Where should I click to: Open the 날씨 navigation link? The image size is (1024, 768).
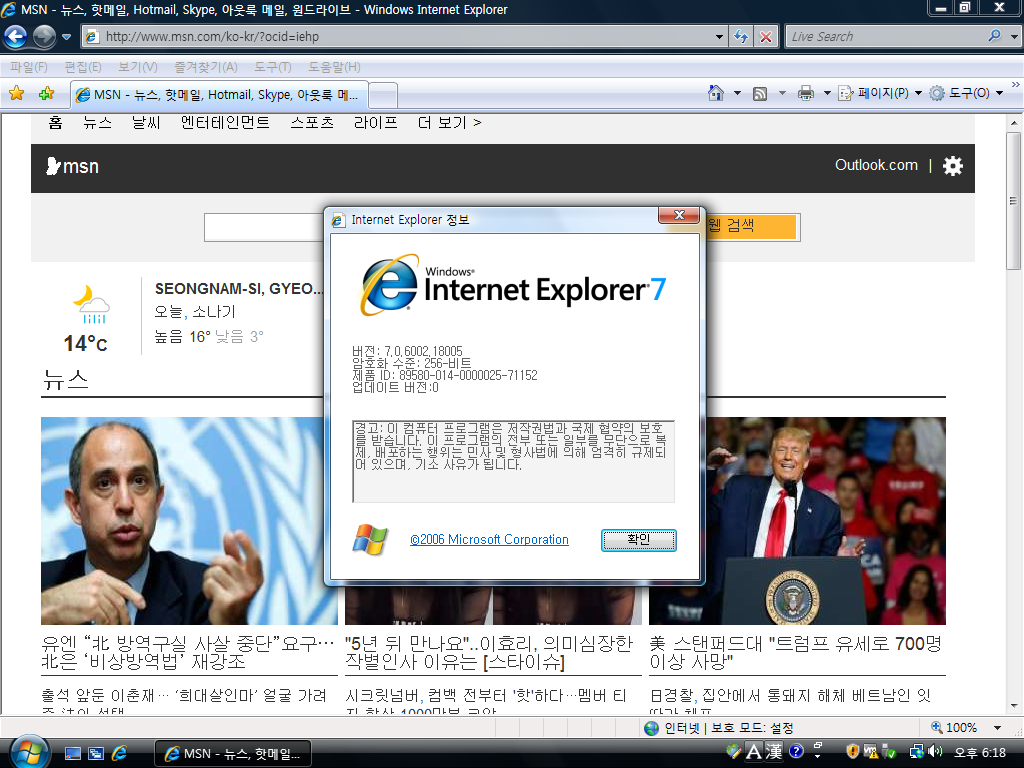pos(146,123)
